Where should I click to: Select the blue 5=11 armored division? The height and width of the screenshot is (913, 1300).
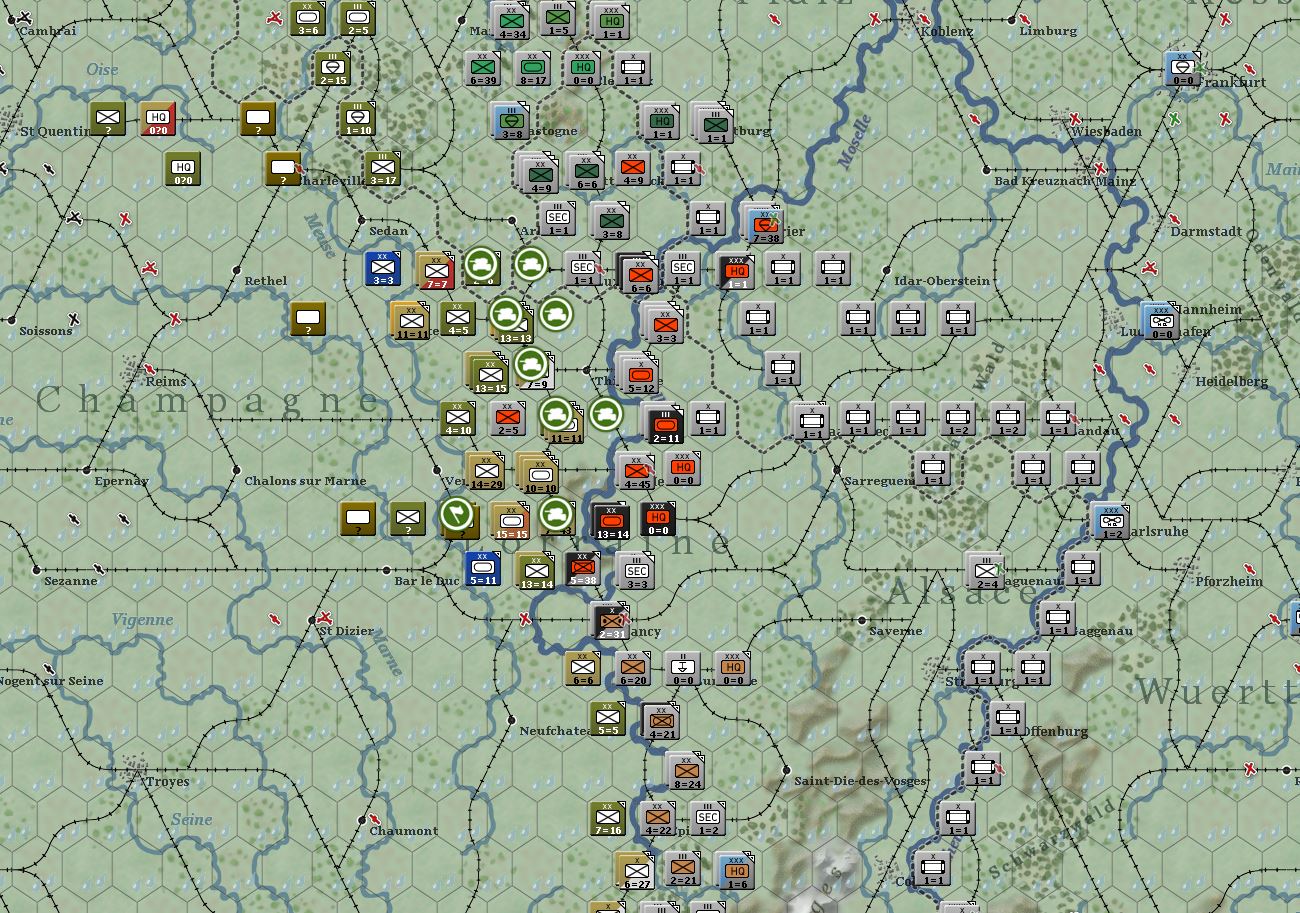pos(483,569)
